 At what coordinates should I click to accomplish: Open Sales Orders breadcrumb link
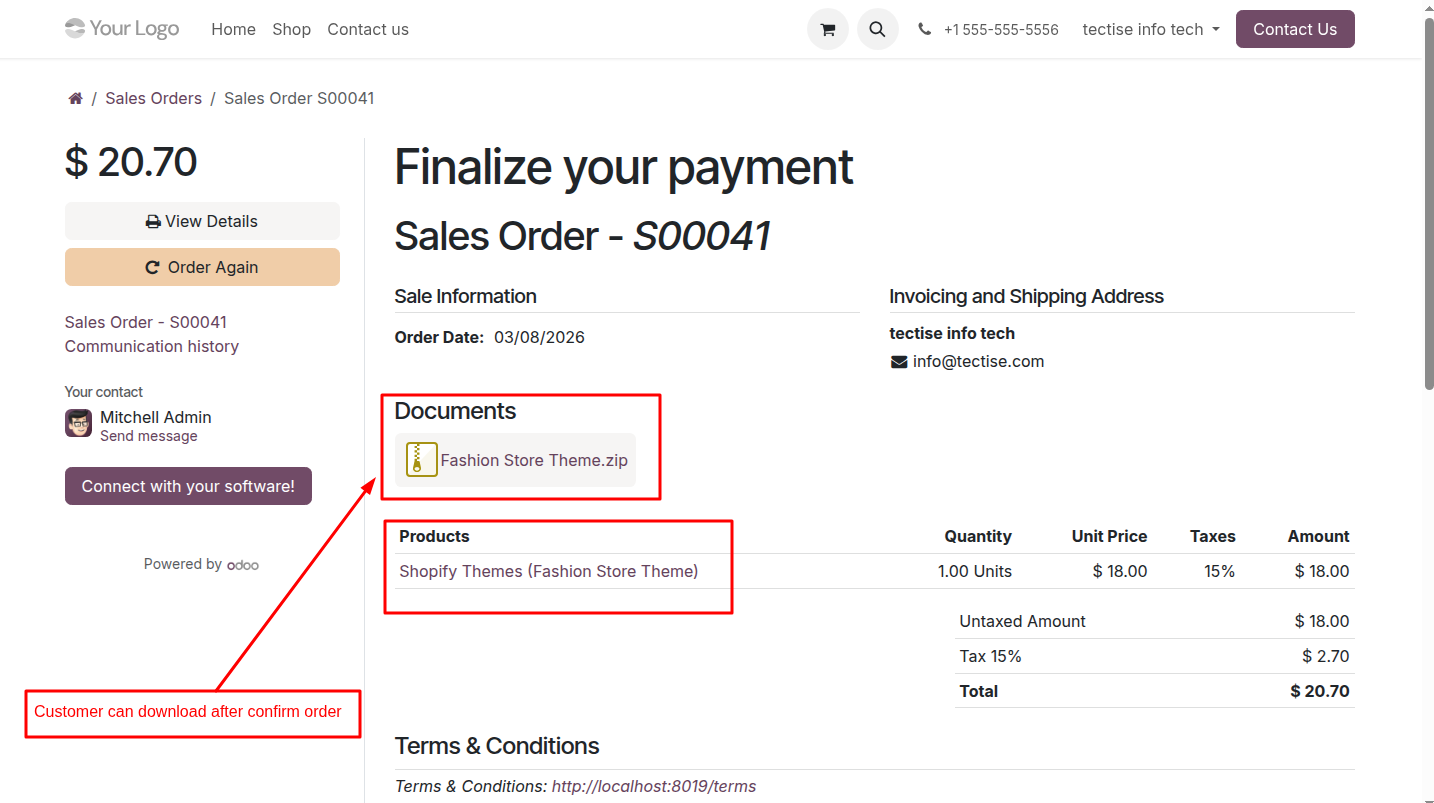click(153, 98)
